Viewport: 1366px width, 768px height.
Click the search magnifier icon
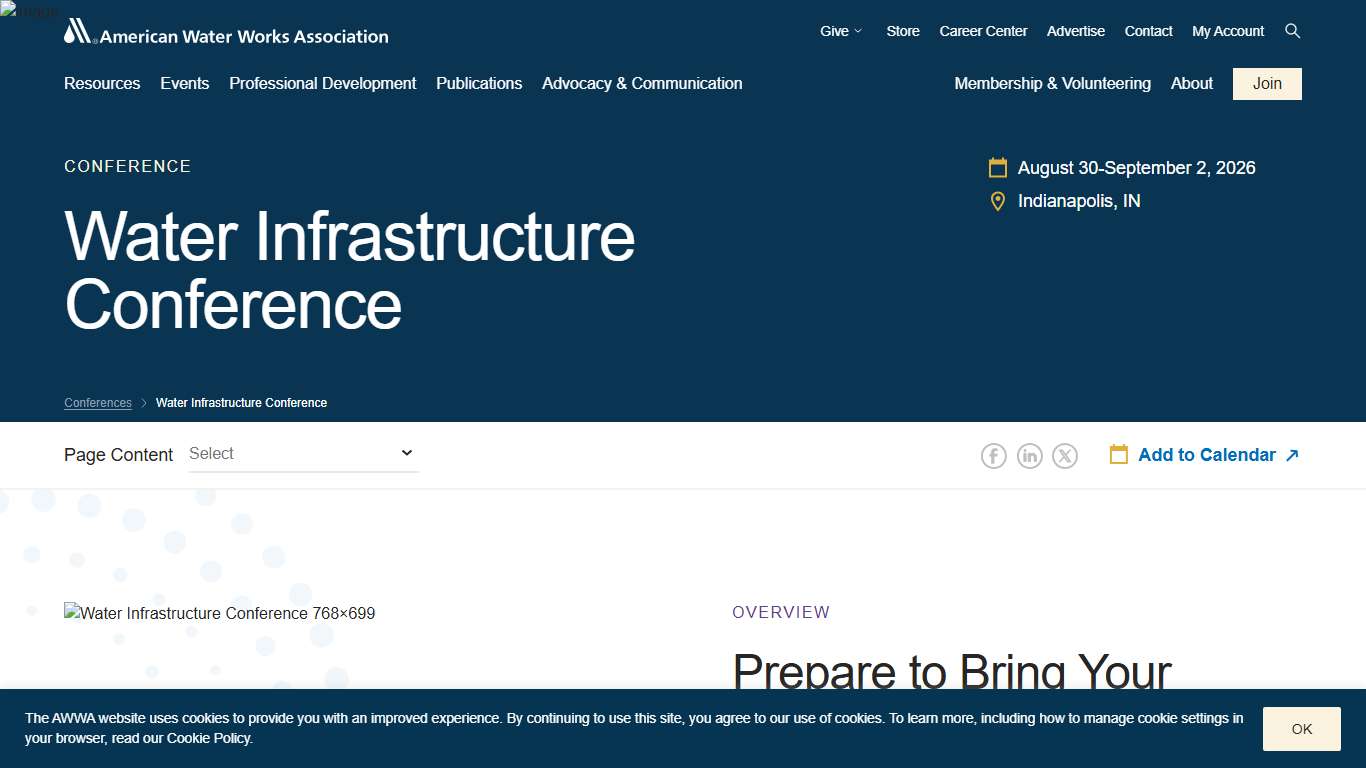coord(1292,31)
